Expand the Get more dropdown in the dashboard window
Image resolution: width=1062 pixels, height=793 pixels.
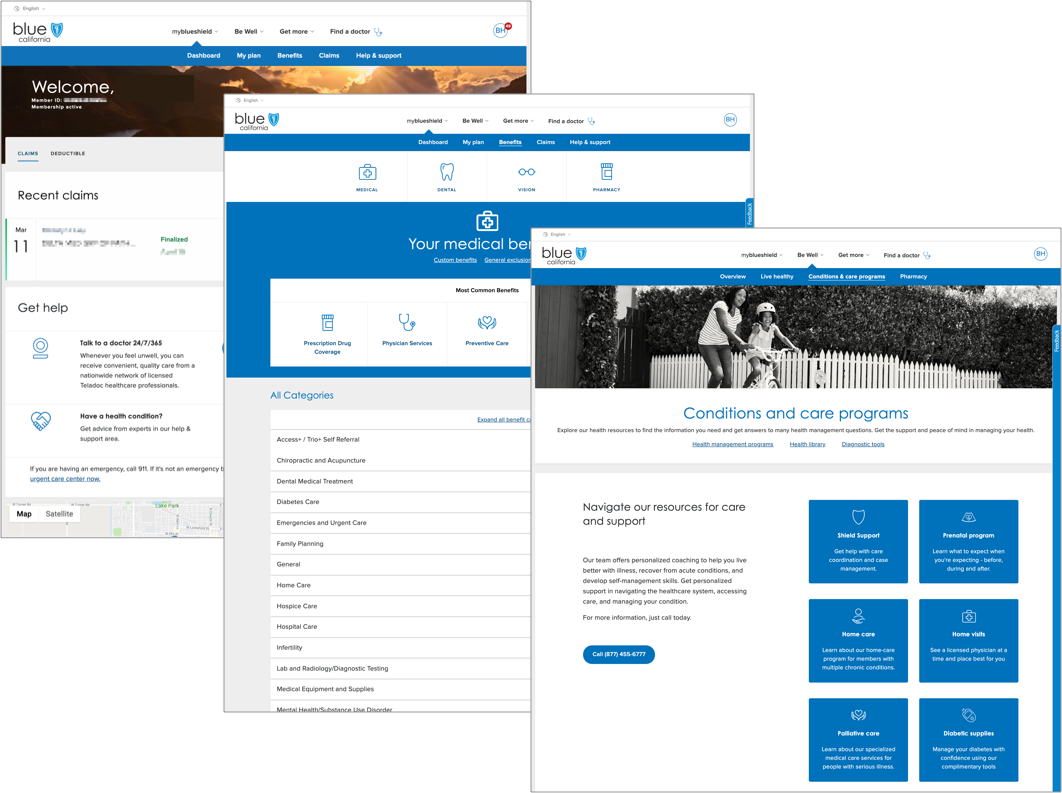pos(297,32)
